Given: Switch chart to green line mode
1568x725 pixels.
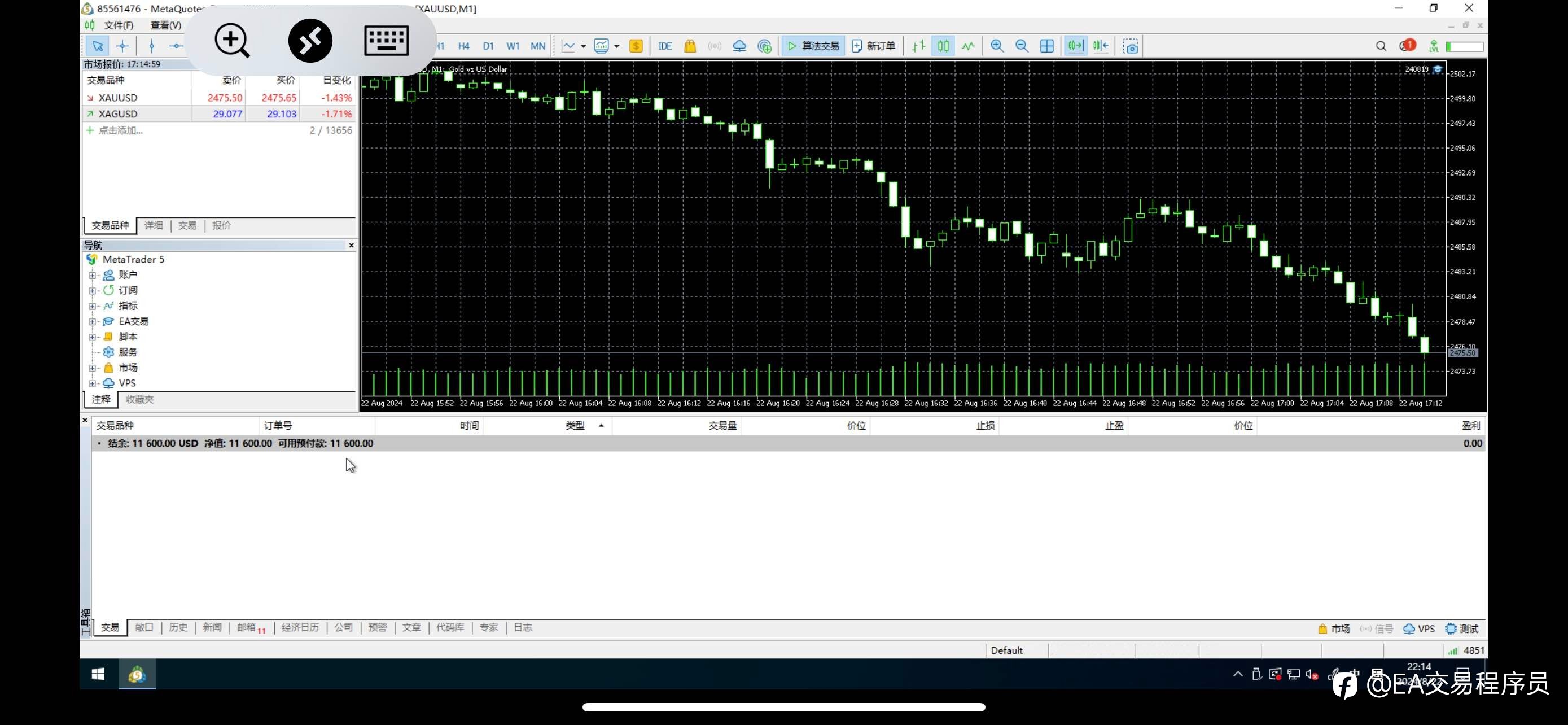Looking at the screenshot, I should (x=968, y=46).
